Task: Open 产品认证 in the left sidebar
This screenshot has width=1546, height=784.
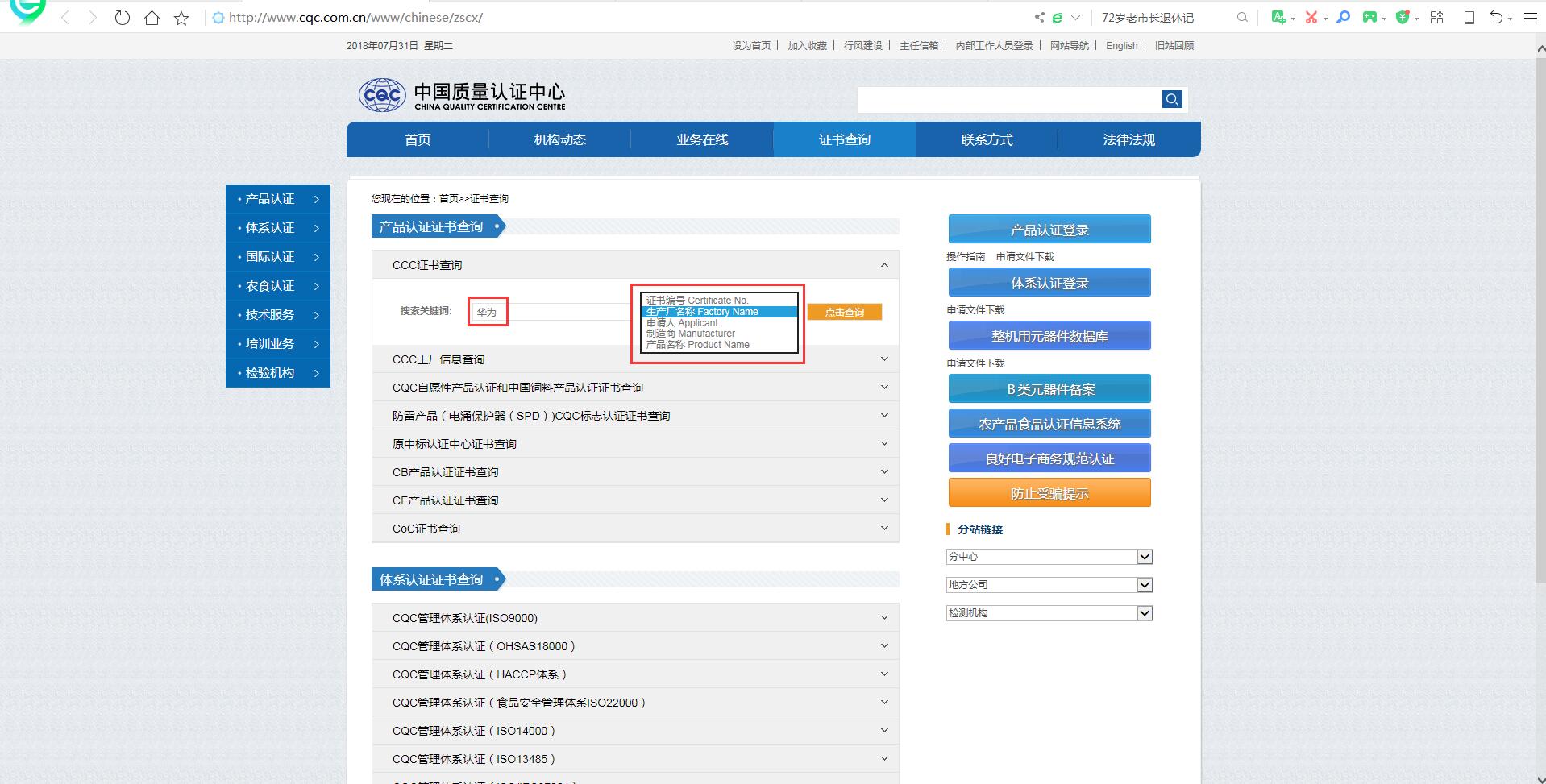Action: [x=278, y=199]
